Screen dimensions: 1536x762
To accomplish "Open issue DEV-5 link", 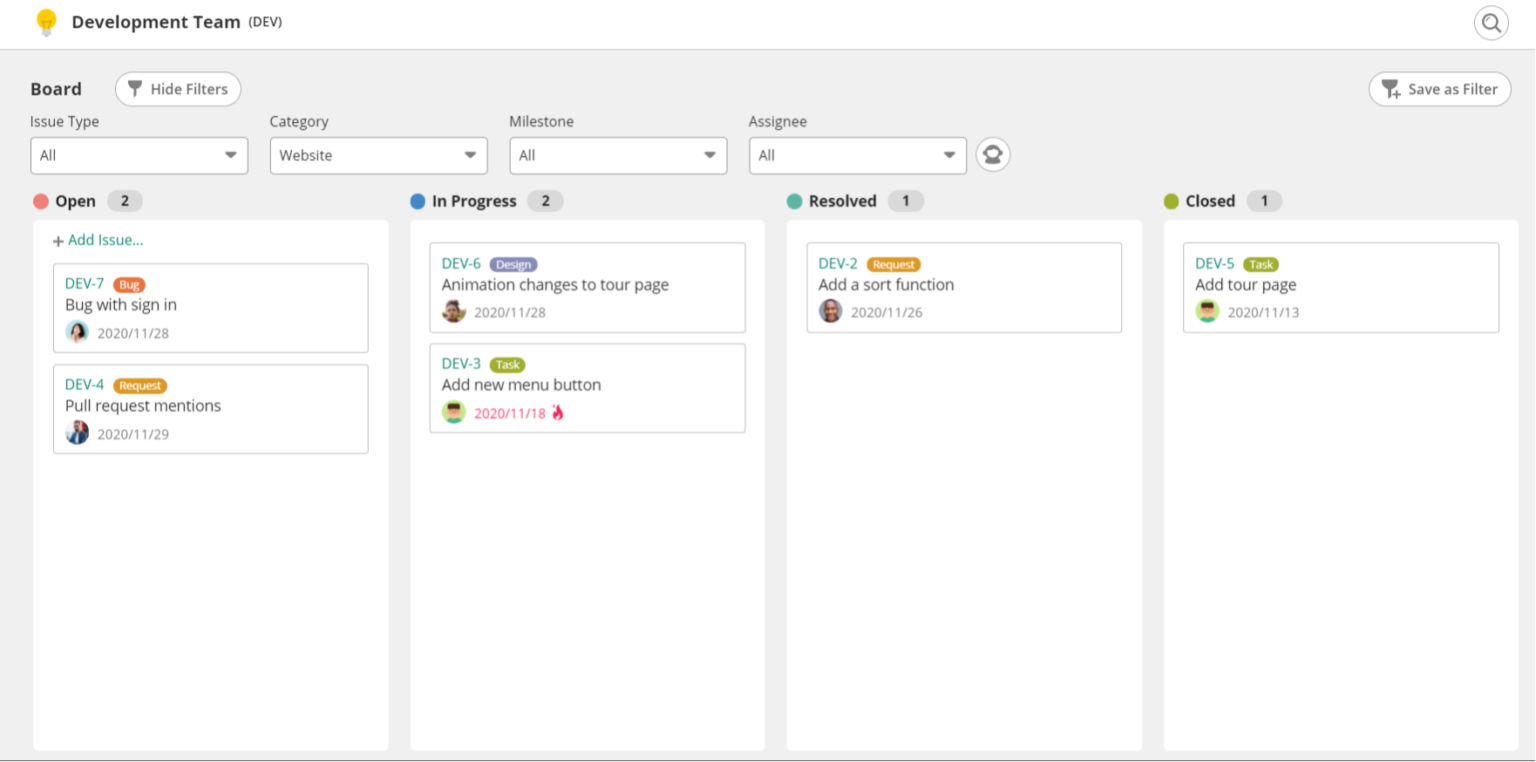I will [1215, 264].
